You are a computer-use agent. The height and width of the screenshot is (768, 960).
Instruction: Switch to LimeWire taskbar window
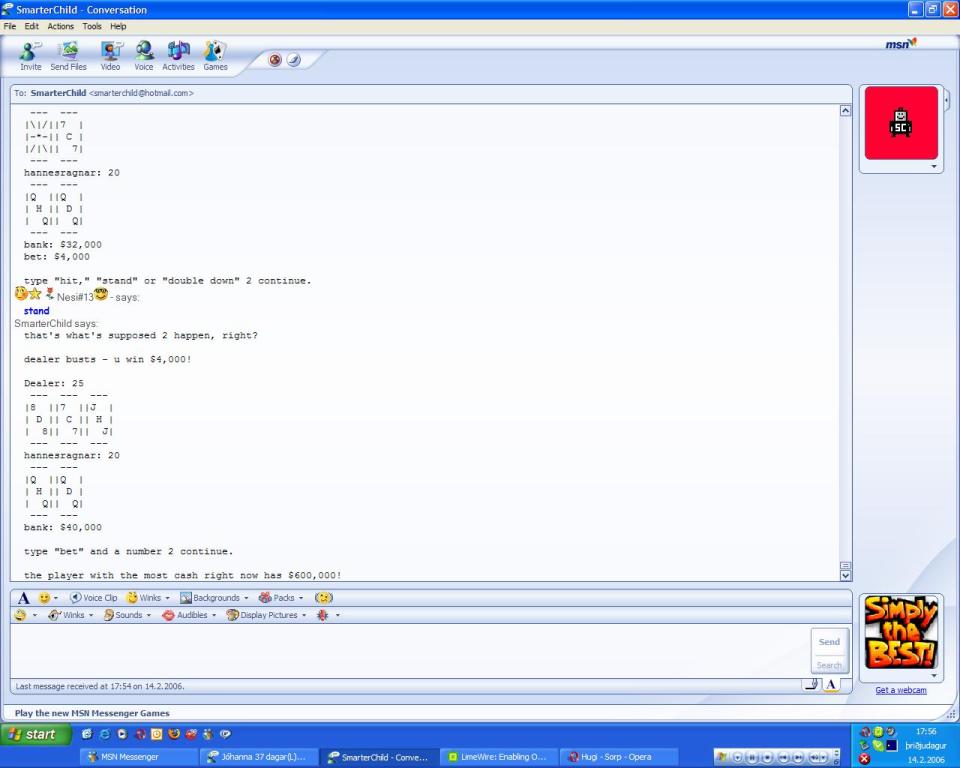[500, 757]
